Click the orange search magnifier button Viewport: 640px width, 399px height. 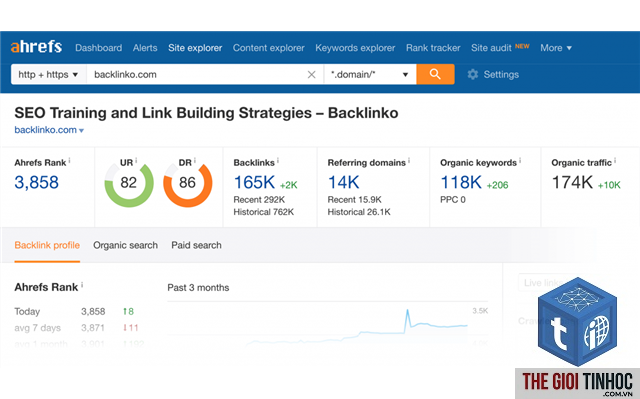[x=435, y=74]
